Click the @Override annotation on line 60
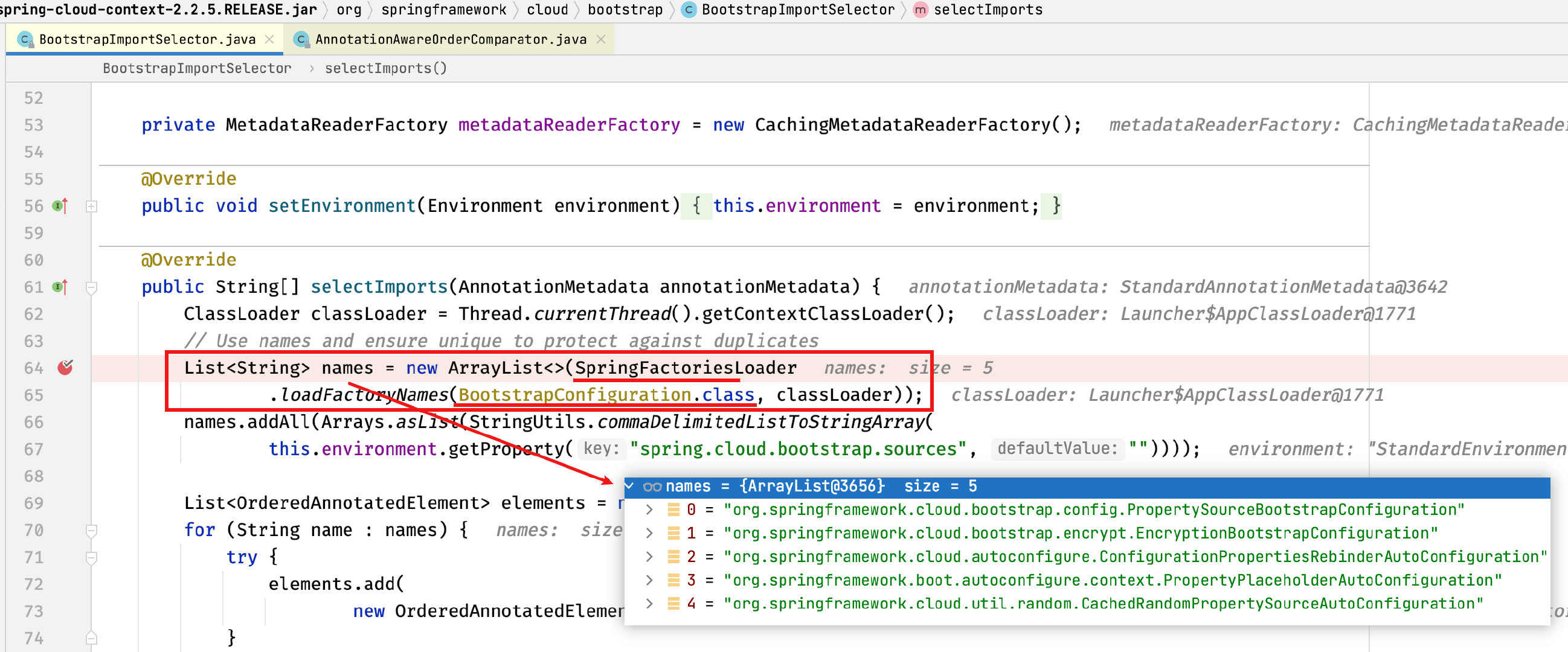 pos(188,260)
